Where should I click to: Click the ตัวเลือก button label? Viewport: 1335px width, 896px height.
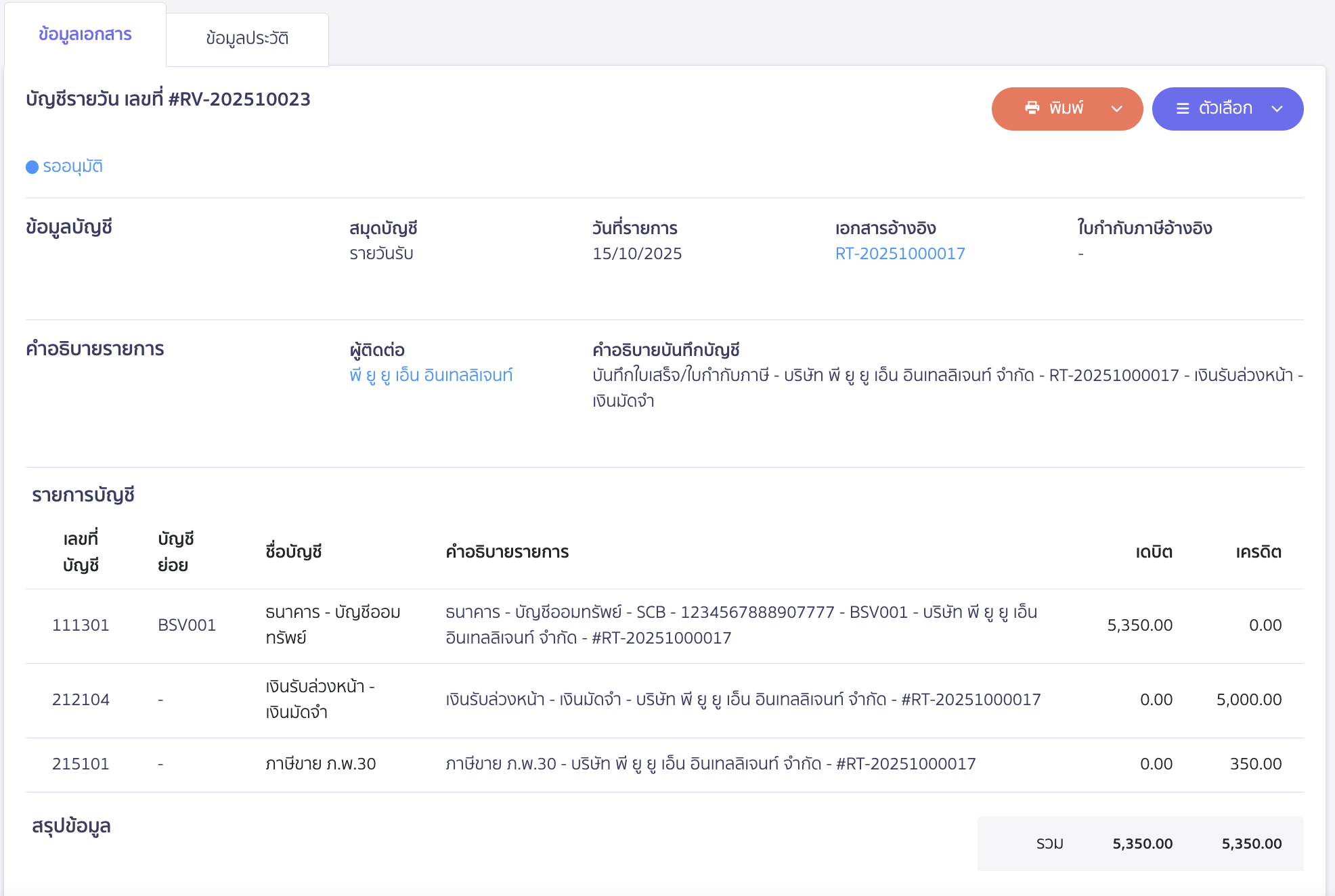pyautogui.click(x=1225, y=108)
